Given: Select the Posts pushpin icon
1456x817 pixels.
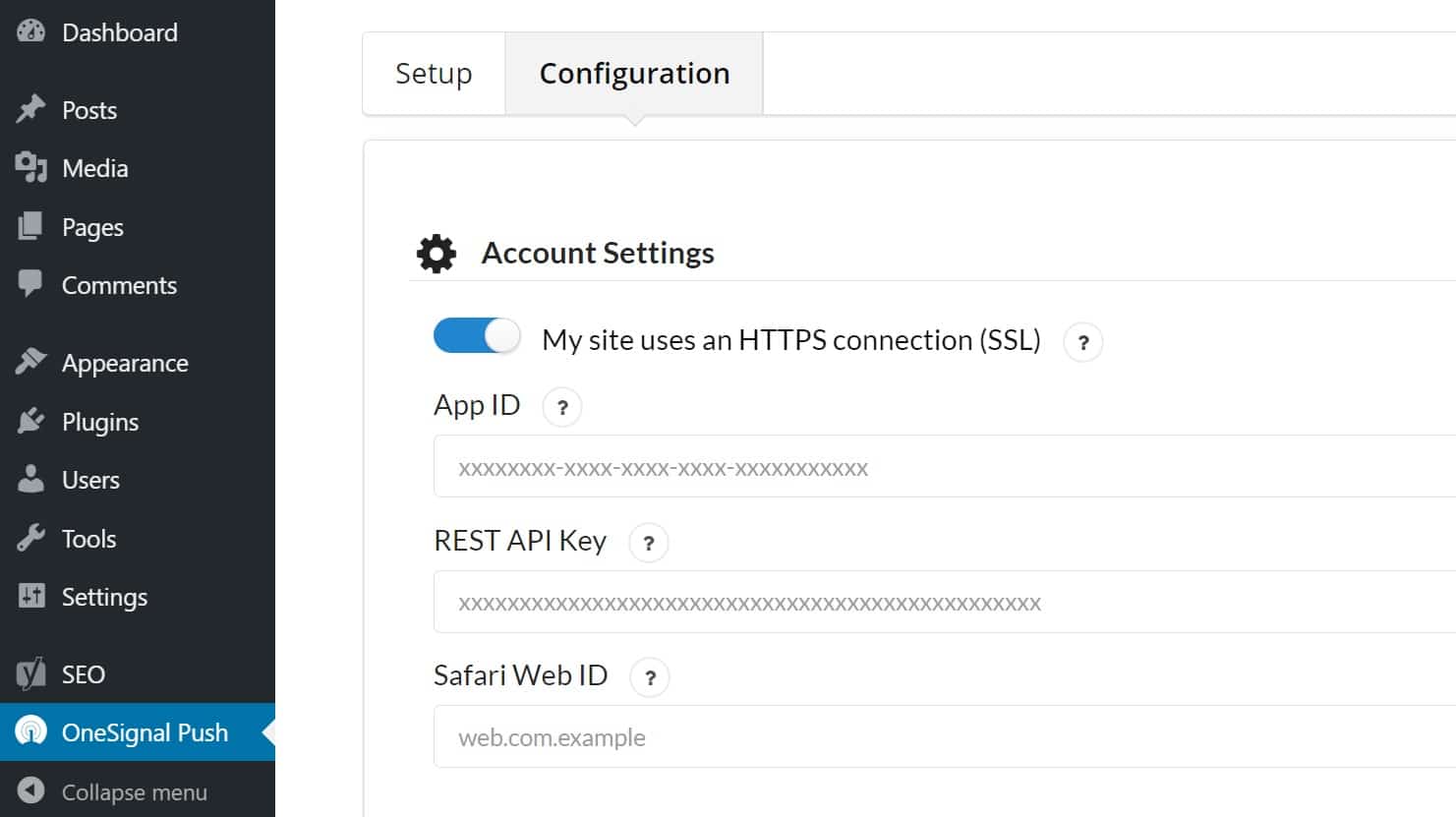Looking at the screenshot, I should (x=32, y=109).
